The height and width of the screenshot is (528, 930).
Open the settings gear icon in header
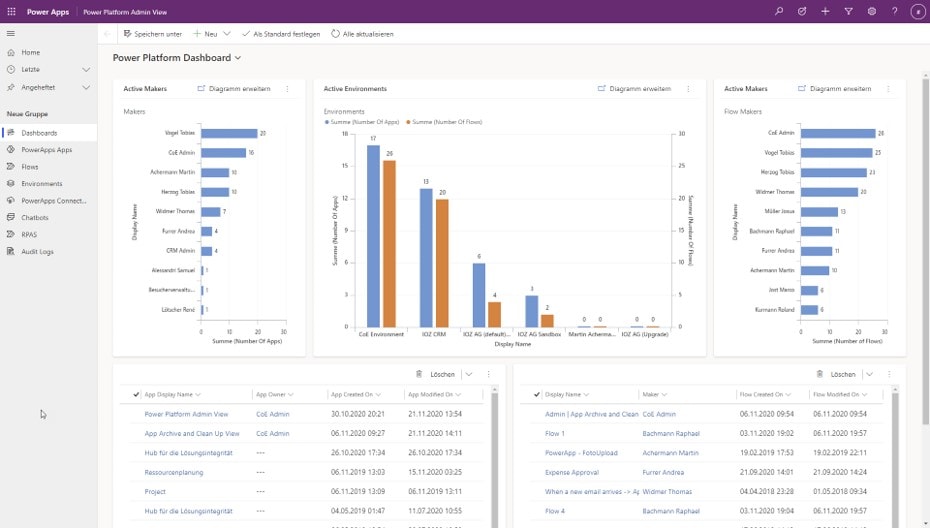point(871,11)
